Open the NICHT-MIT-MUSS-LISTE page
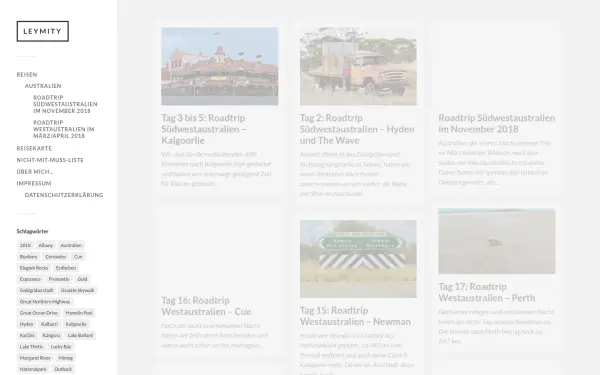This screenshot has height=375, width=600. click(x=50, y=160)
